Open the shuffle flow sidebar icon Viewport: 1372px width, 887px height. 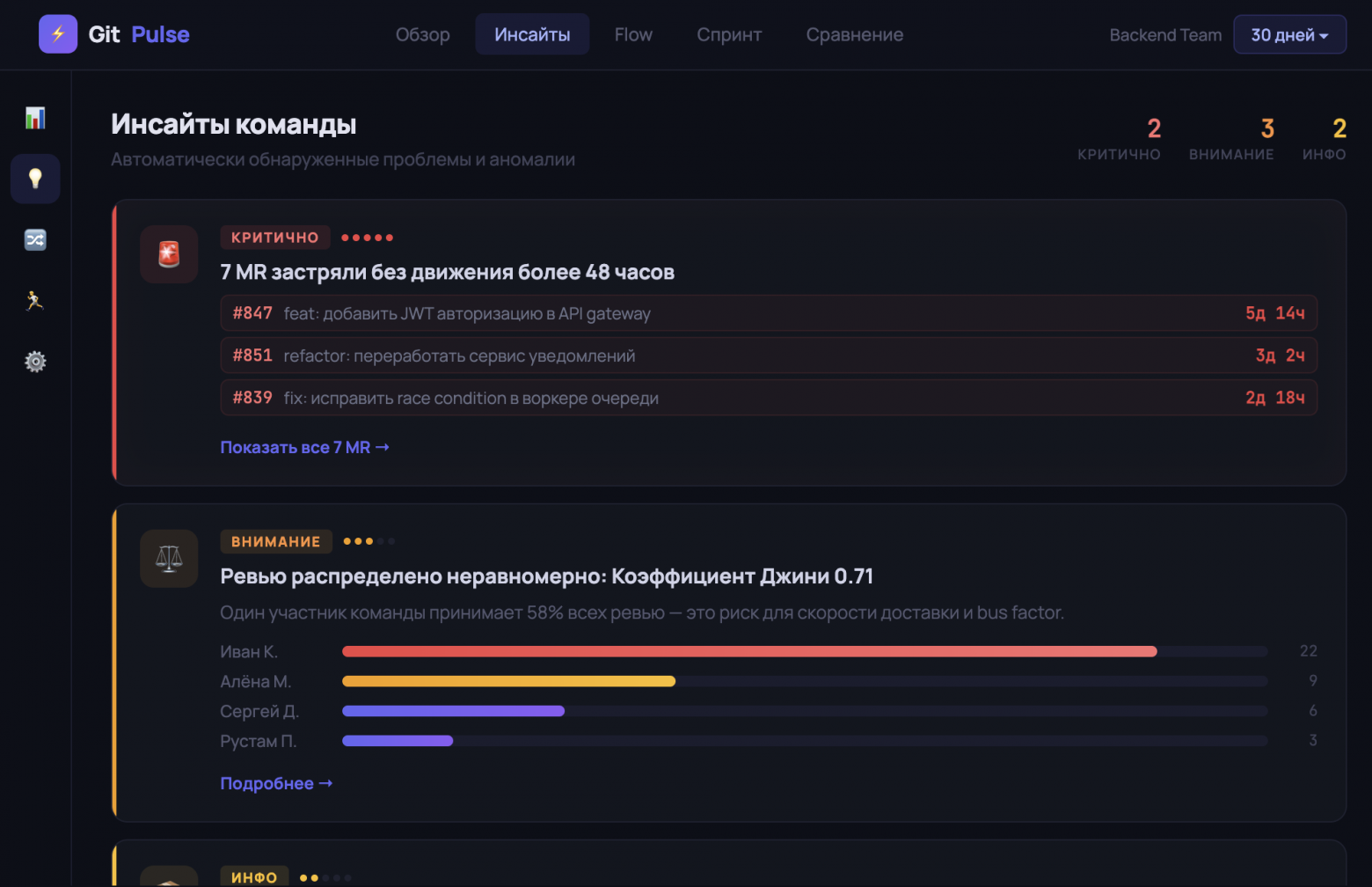[x=35, y=239]
